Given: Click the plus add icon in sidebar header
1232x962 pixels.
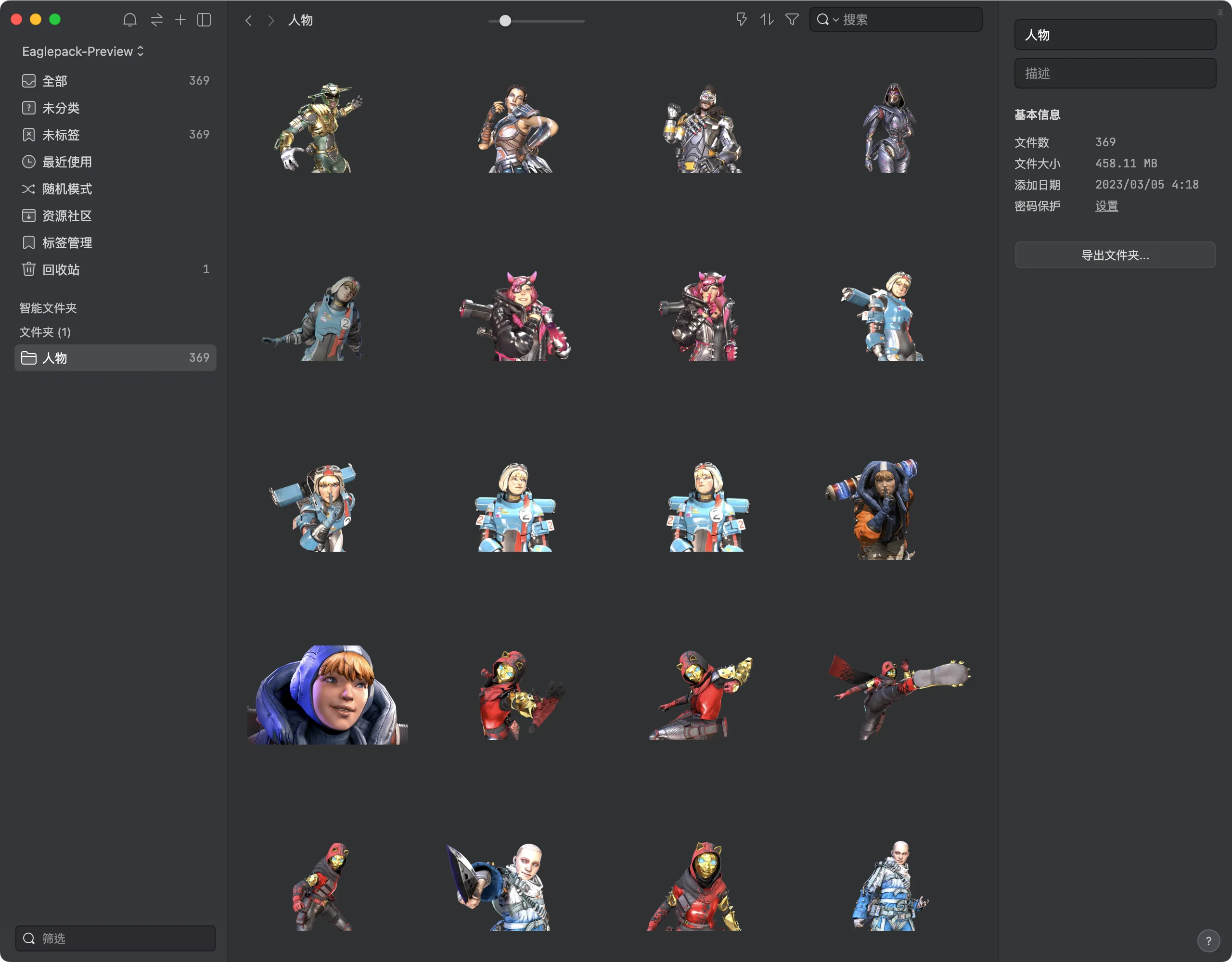Looking at the screenshot, I should (x=180, y=20).
